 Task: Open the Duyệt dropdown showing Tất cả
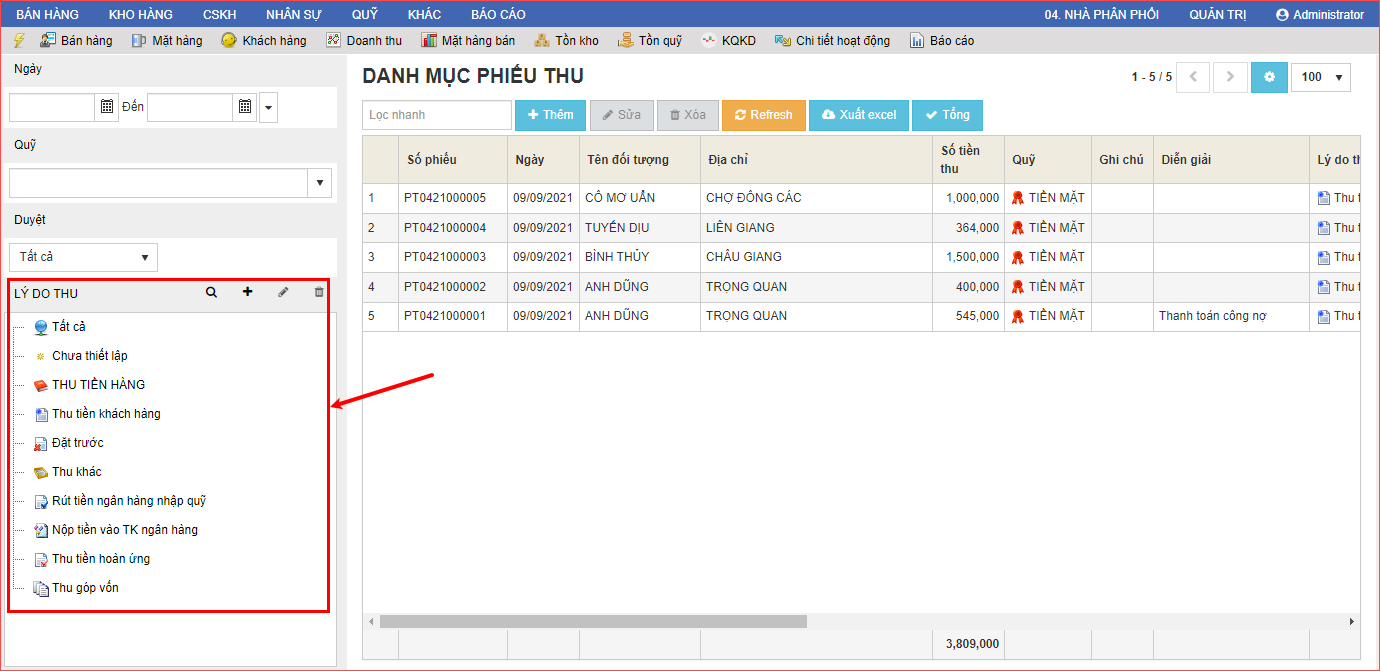84,257
